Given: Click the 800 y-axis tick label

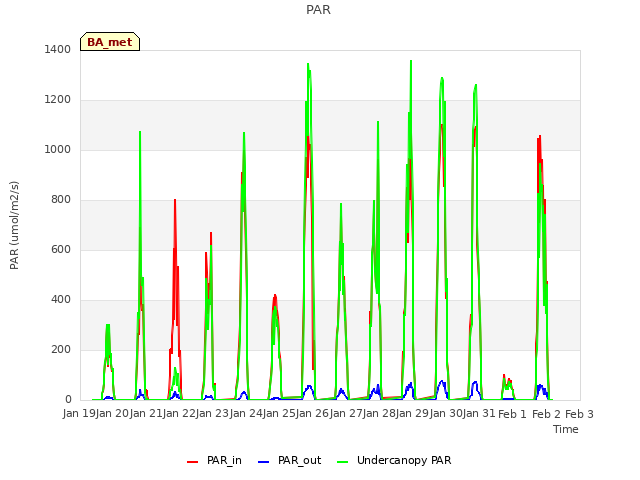Looking at the screenshot, I should coord(61,200).
